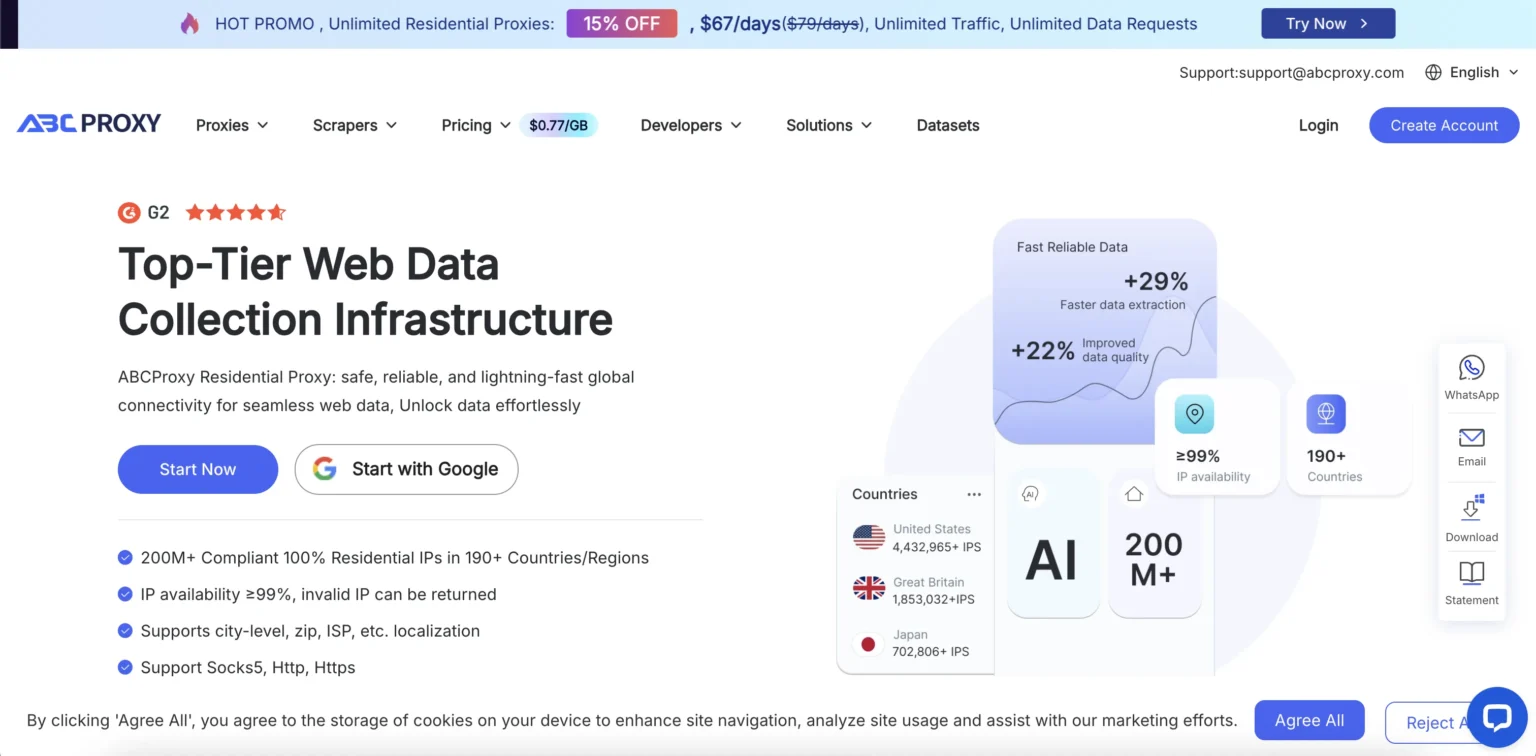Open WhatsApp contact from sidebar
The height and width of the screenshot is (756, 1536).
tap(1471, 376)
